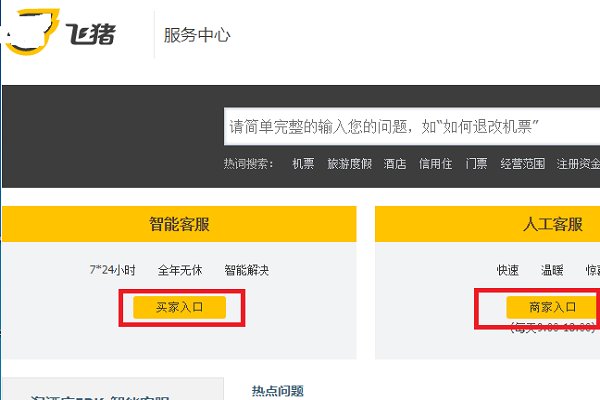
Task: Click the 人工客服 panel header
Action: (x=488, y=224)
